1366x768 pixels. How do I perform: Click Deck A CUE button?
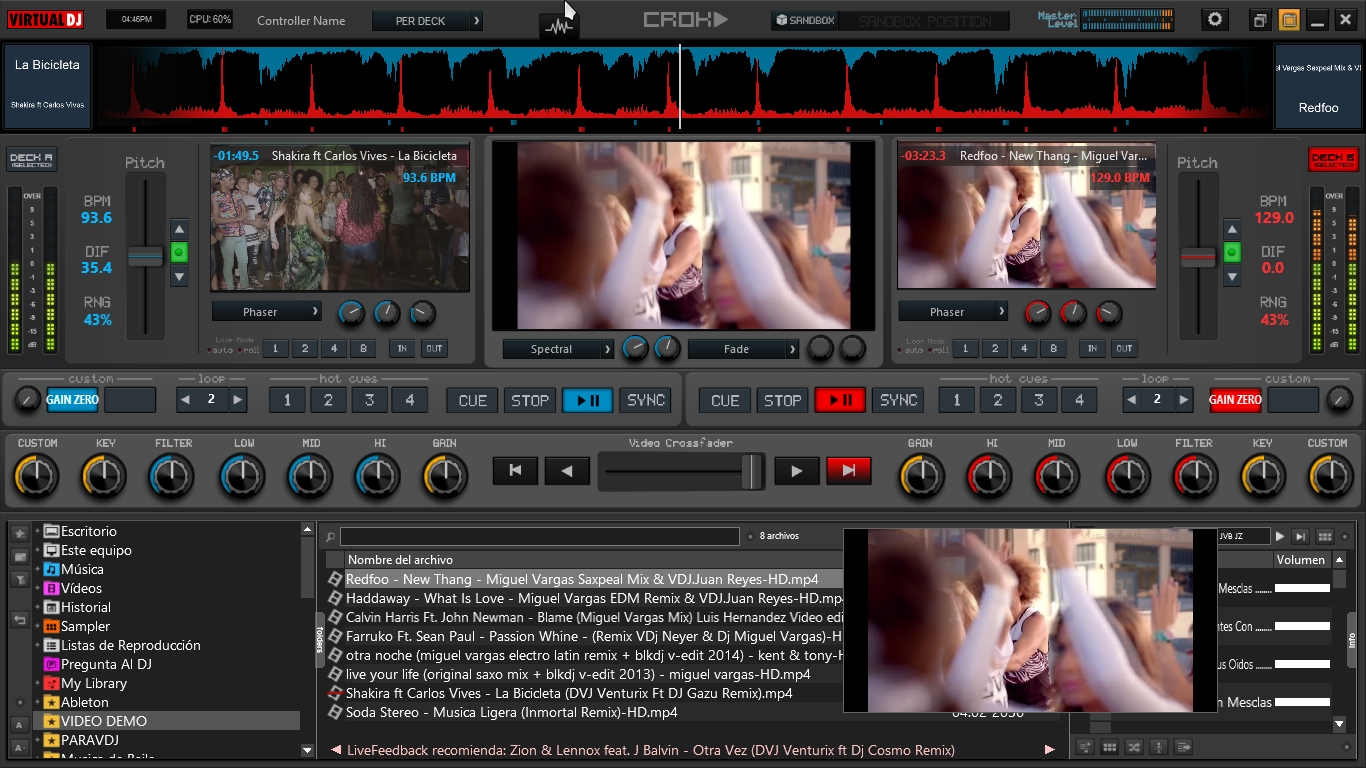click(x=473, y=400)
